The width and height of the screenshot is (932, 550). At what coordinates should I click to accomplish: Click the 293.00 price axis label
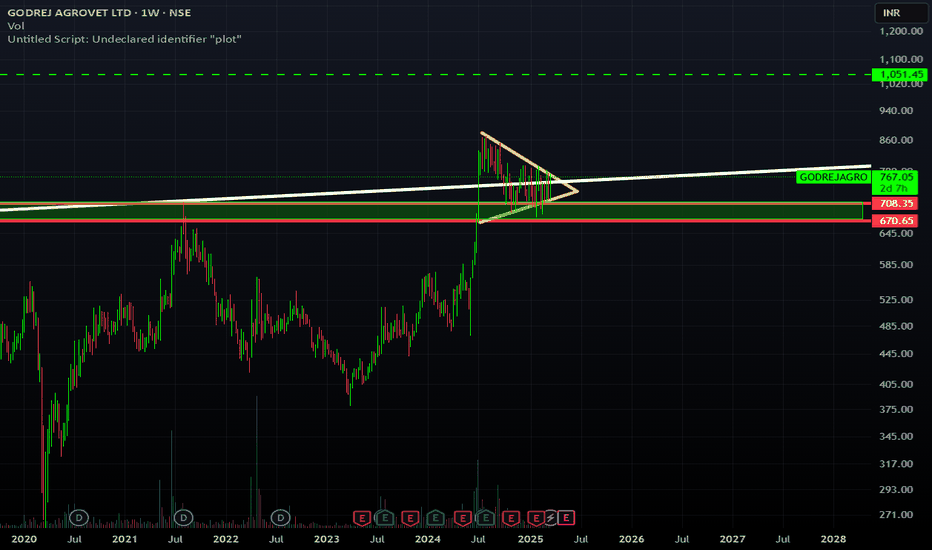(896, 489)
